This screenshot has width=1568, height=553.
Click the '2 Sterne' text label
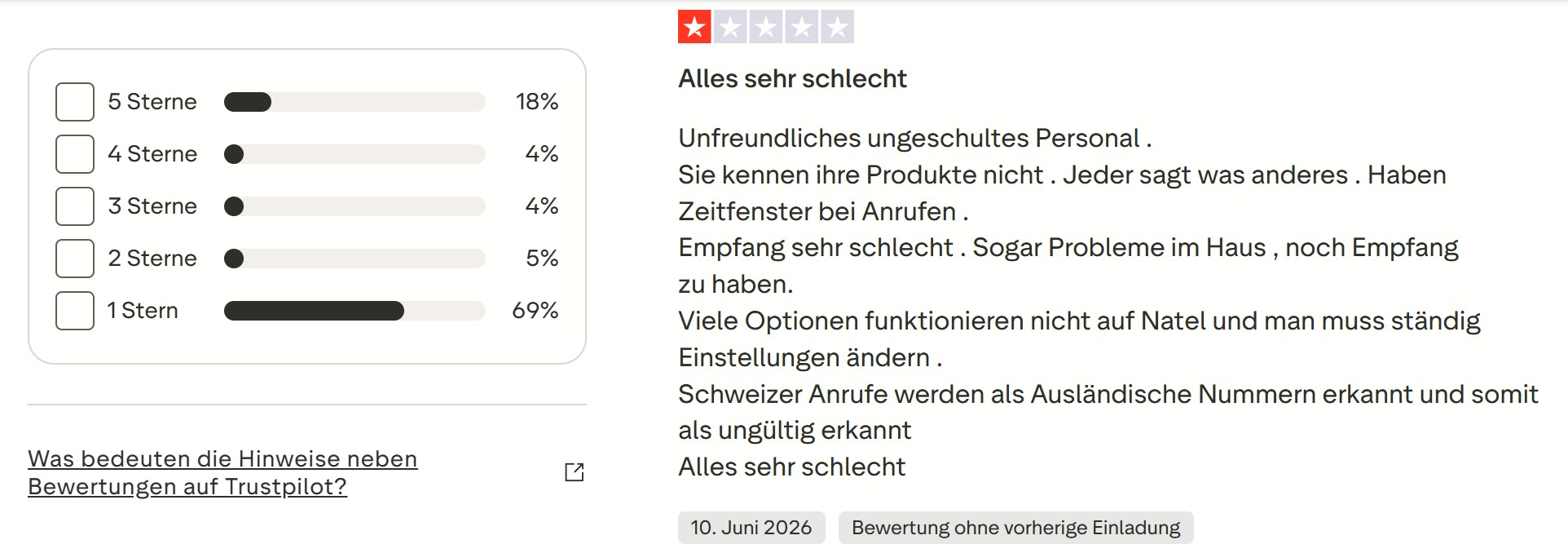pos(152,259)
